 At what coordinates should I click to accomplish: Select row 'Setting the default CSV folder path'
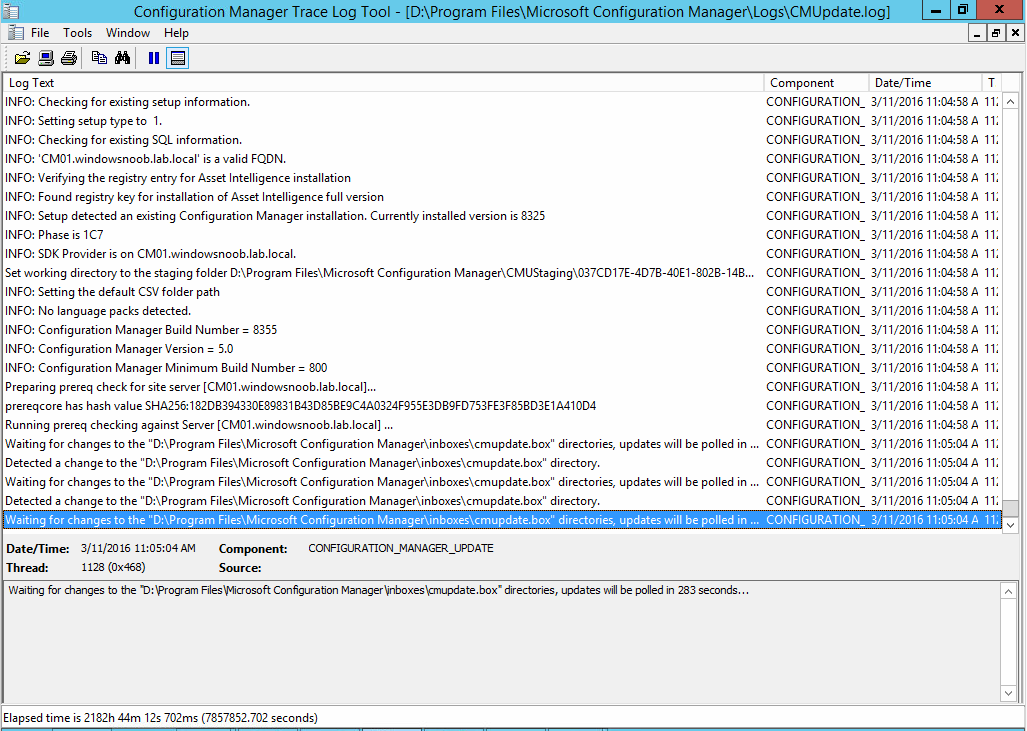502,291
